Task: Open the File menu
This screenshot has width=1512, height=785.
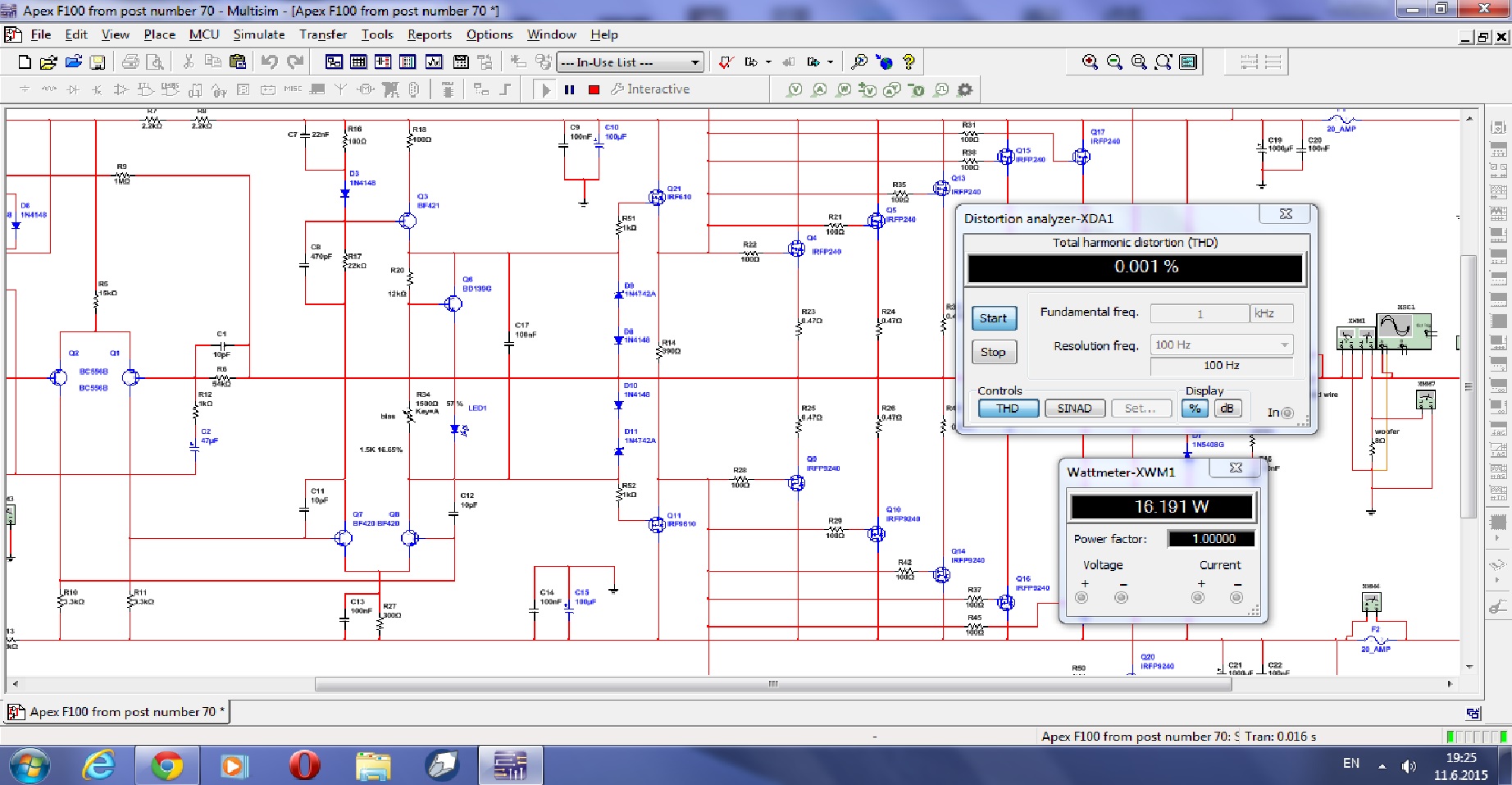Action: pos(41,34)
